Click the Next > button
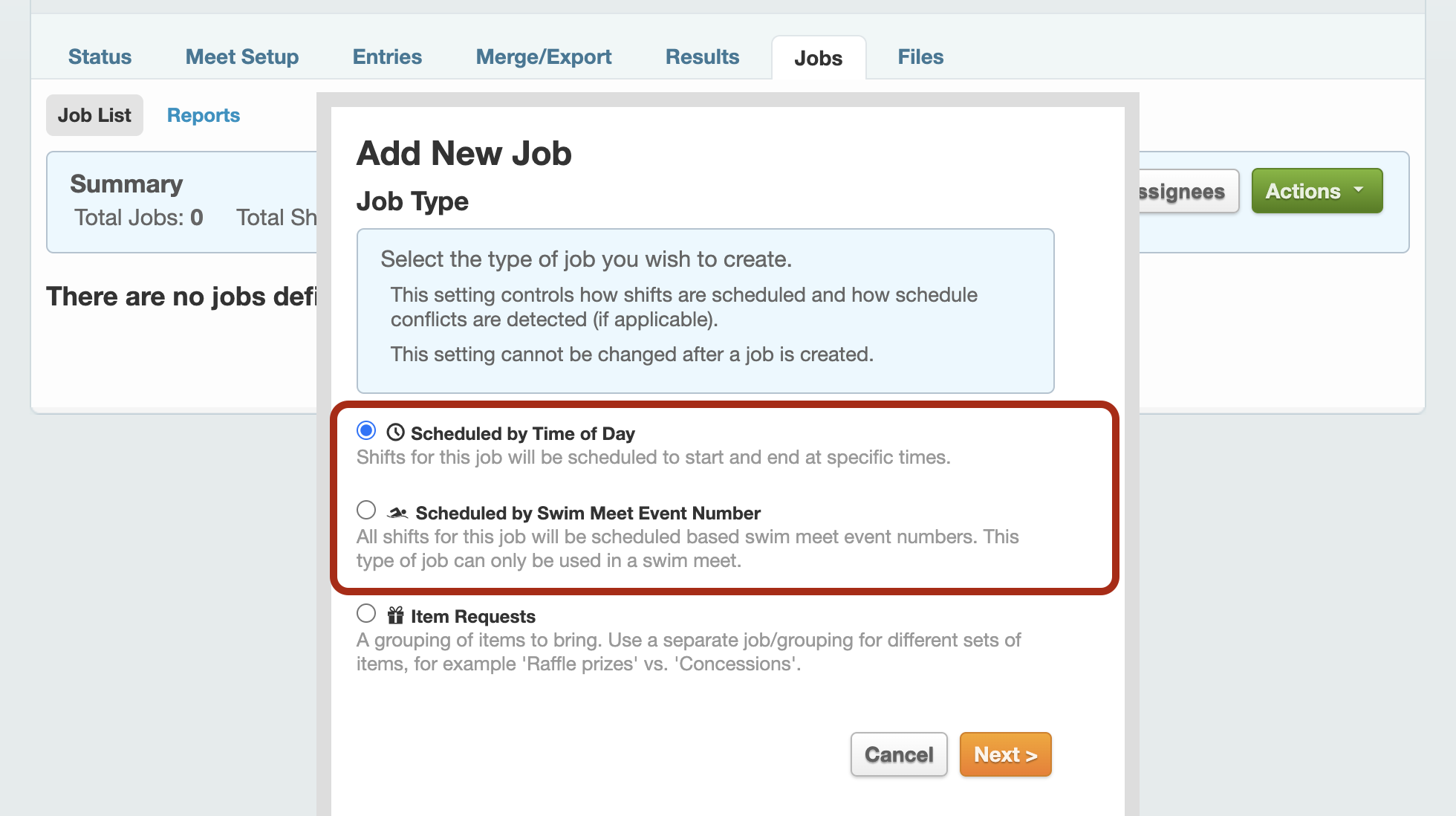 click(x=1005, y=754)
